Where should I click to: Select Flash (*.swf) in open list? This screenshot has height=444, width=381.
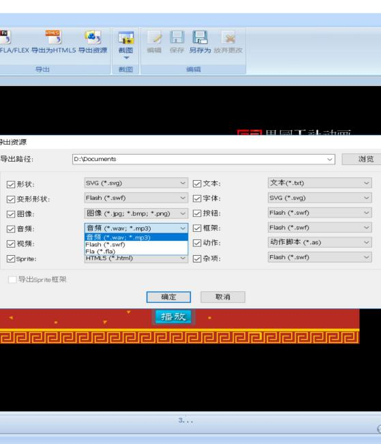tap(136, 244)
